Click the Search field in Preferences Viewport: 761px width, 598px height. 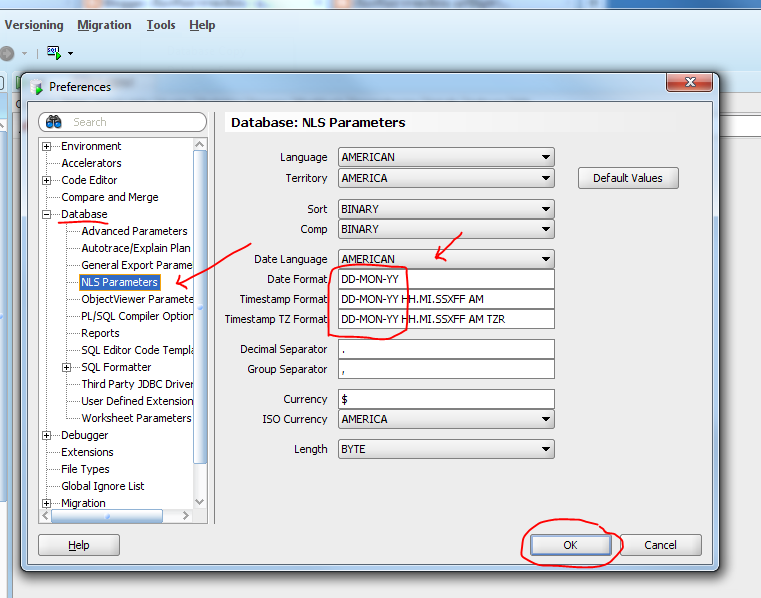[x=123, y=122]
